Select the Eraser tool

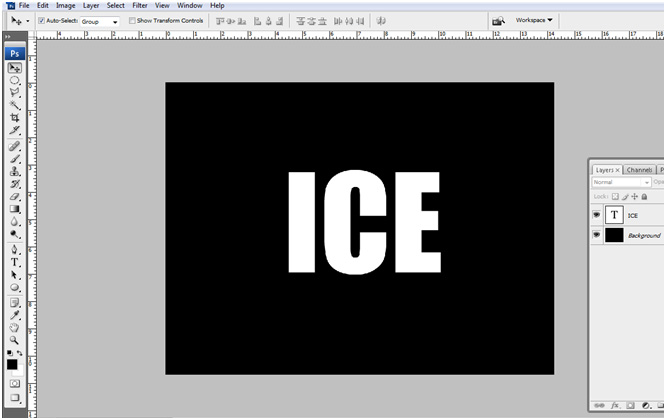15,196
